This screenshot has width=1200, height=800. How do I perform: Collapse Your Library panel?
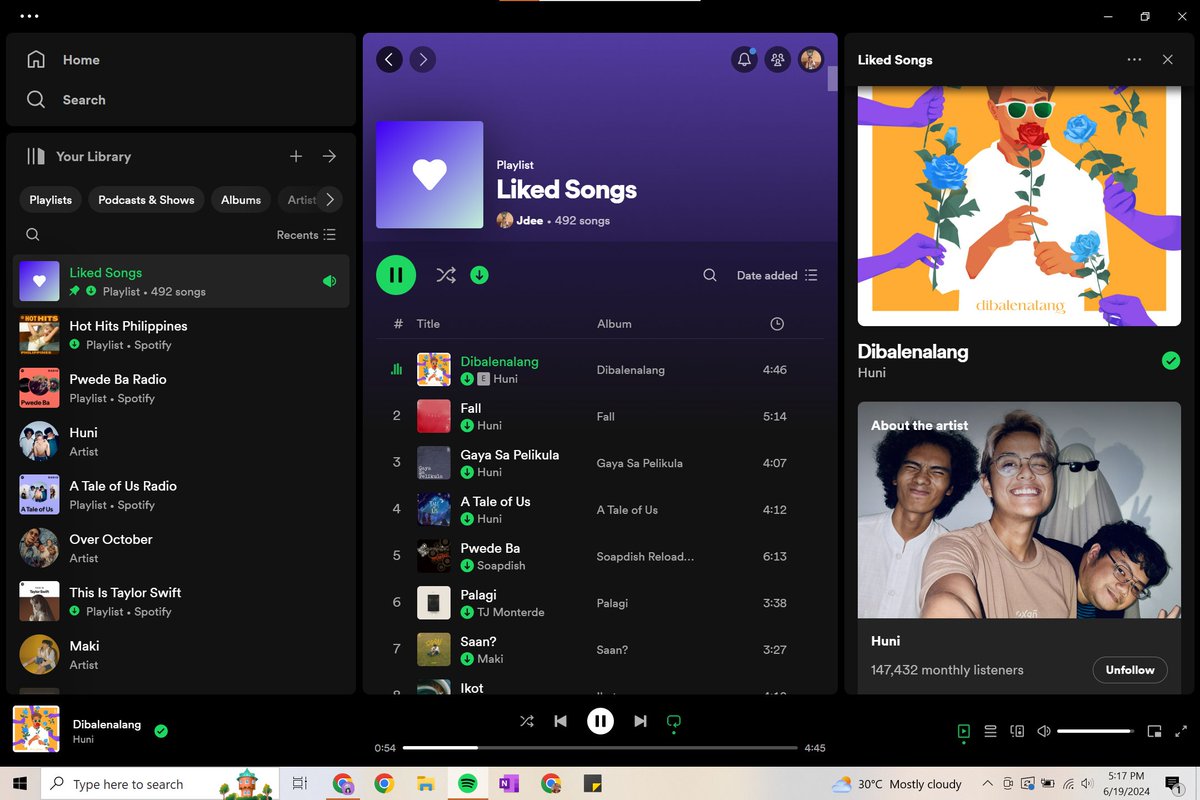coord(79,156)
